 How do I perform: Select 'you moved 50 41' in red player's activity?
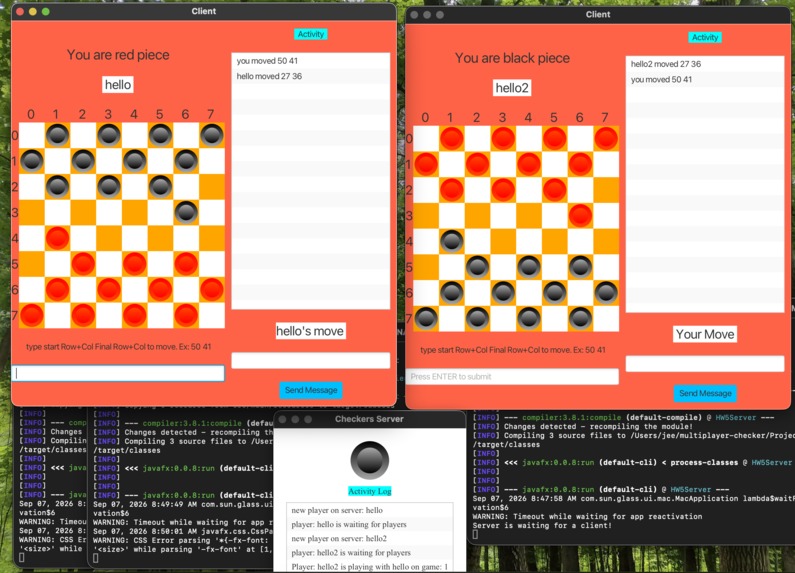click(x=311, y=61)
